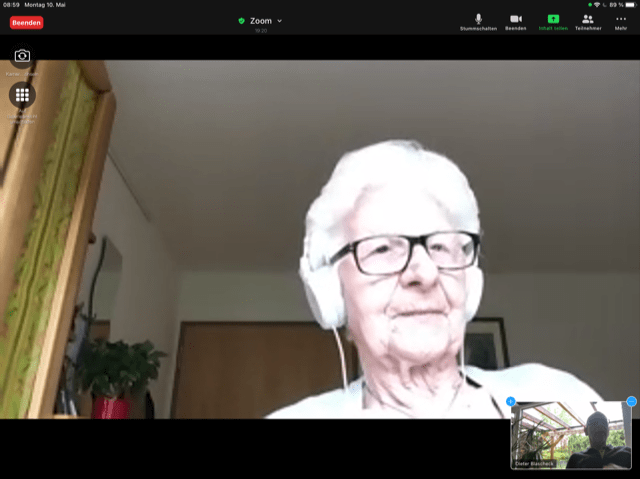Click the Wi-Fi status icon
This screenshot has width=640, height=479.
[597, 5]
